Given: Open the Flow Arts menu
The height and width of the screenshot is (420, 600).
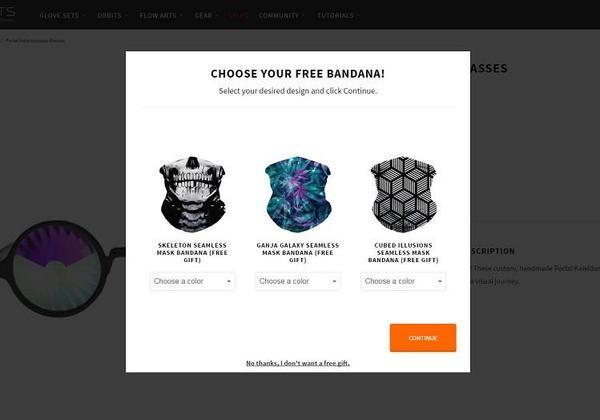Looking at the screenshot, I should (x=161, y=15).
